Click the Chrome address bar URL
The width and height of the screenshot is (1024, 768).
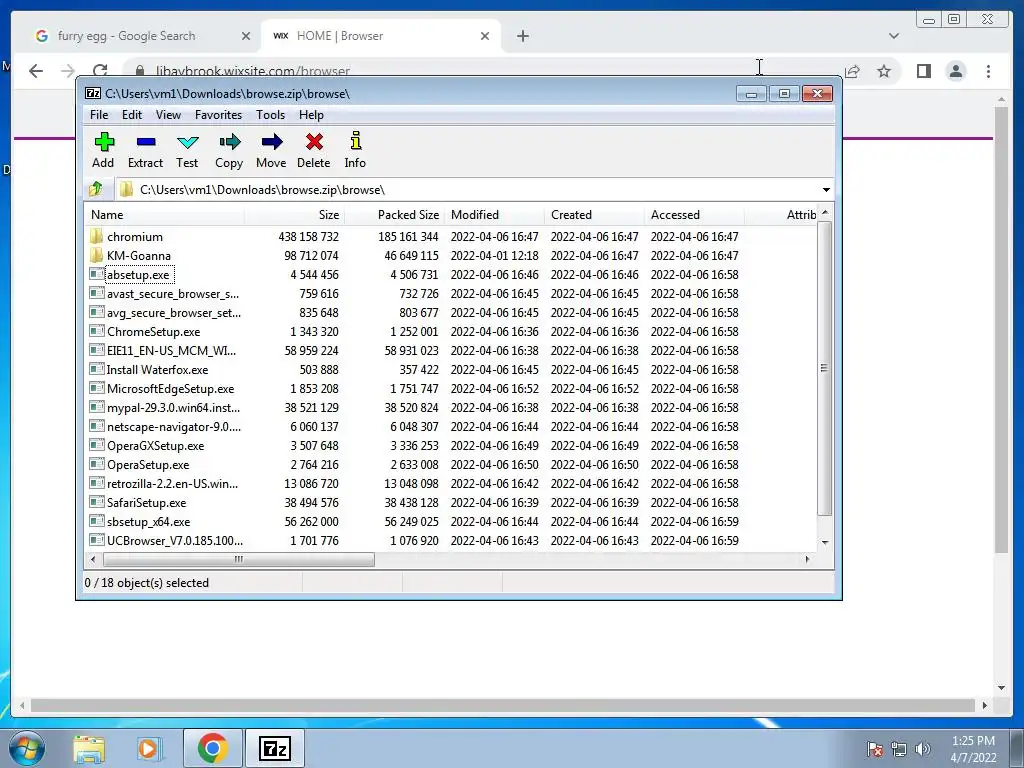point(252,71)
